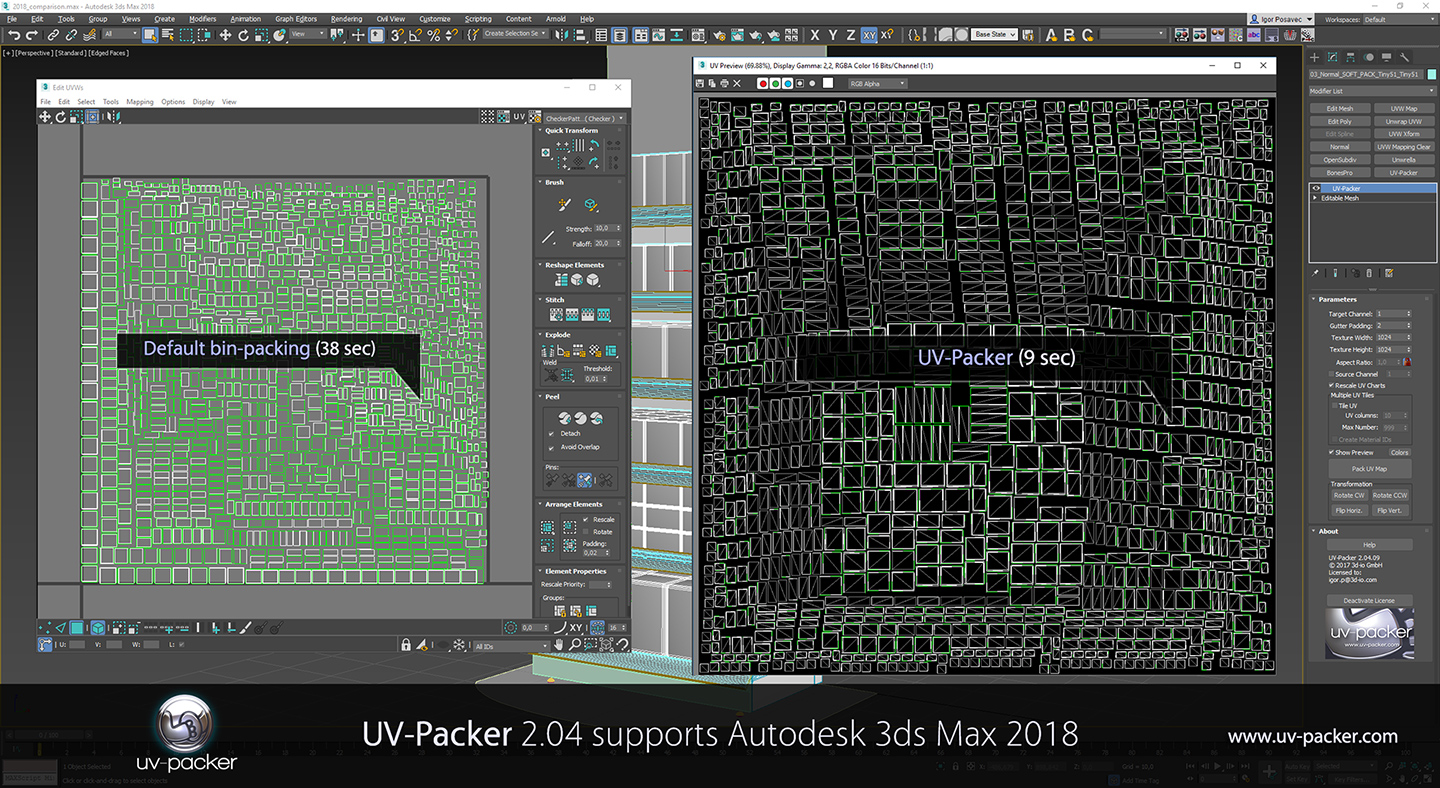Open the View reference coordinate dropdown
1440x788 pixels.
click(308, 35)
